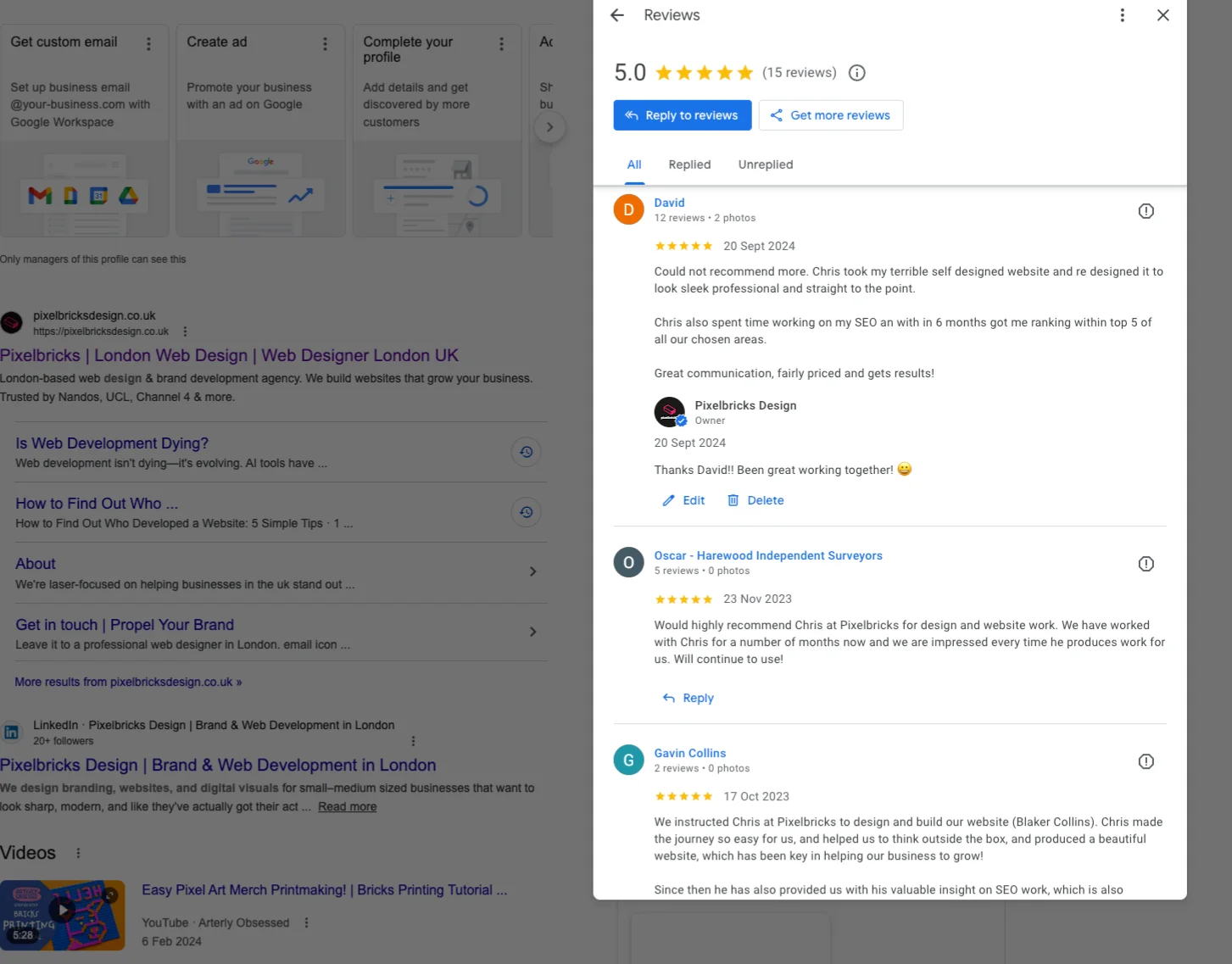The image size is (1232, 964).
Task: Open the Videos section three-dot menu
Action: (78, 853)
